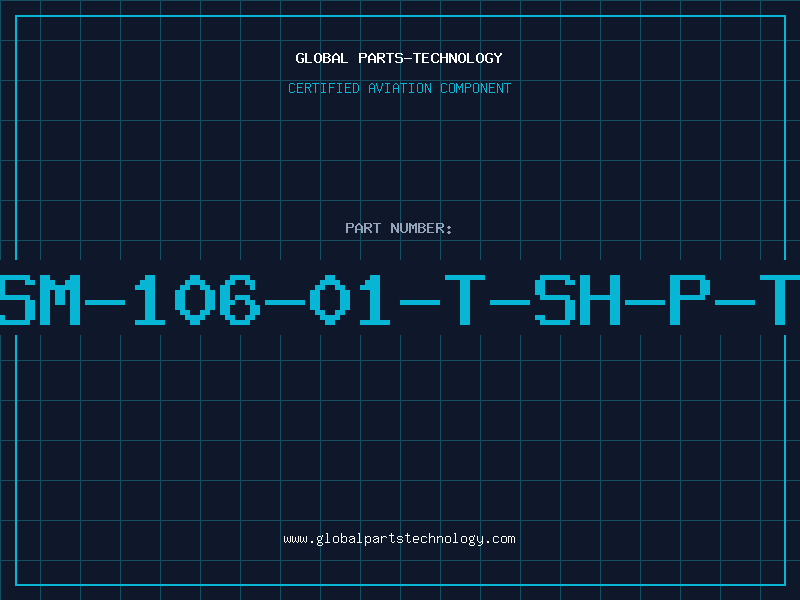
Task: Select the final T at part number end
Action: coord(780,299)
